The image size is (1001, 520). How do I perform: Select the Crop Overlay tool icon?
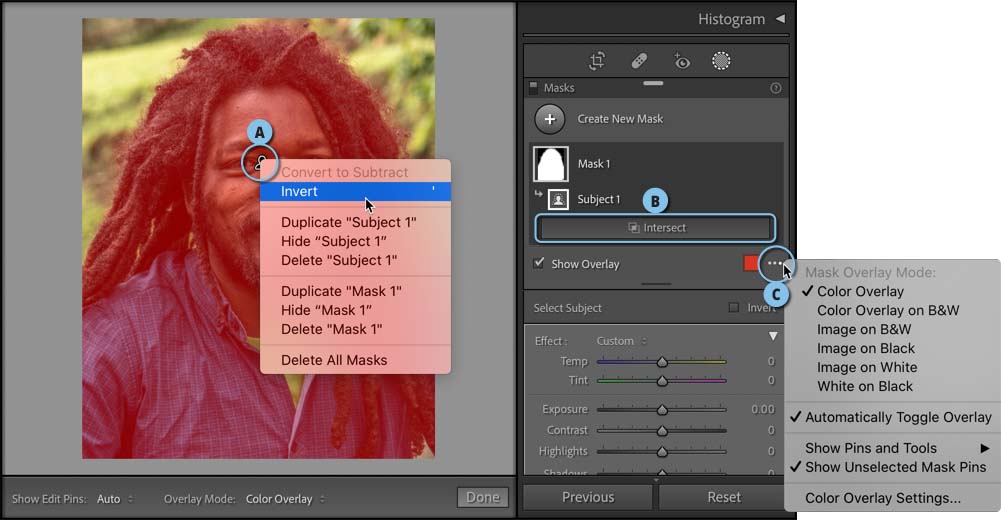tap(597, 61)
